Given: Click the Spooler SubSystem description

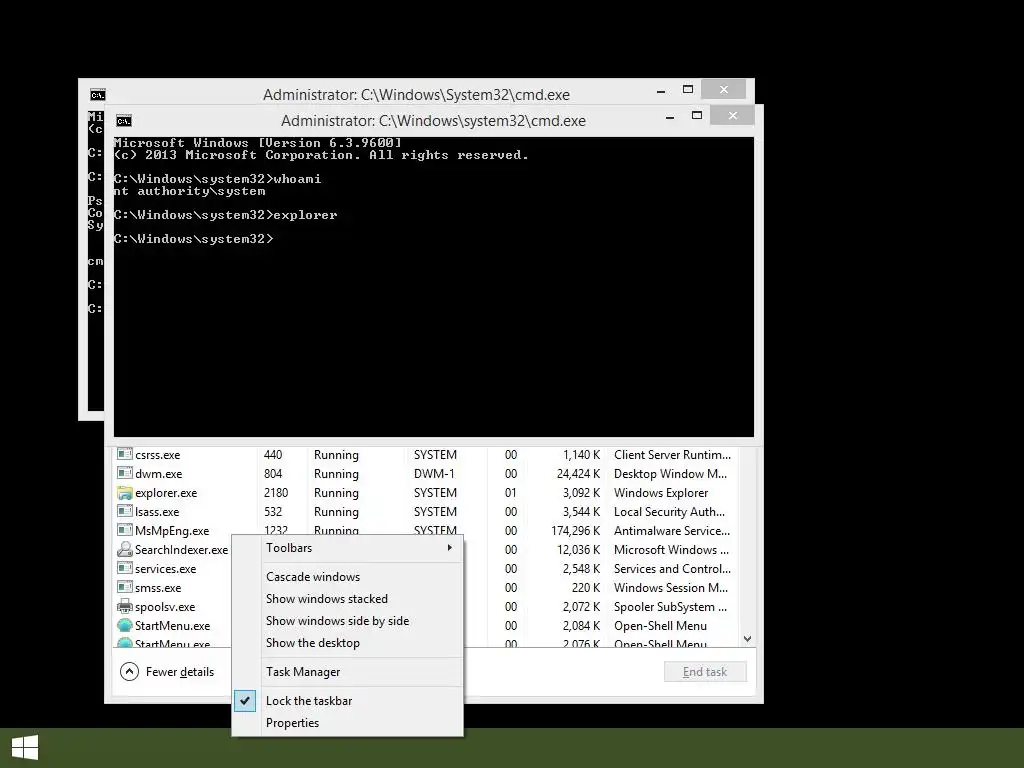Looking at the screenshot, I should click(670, 607).
